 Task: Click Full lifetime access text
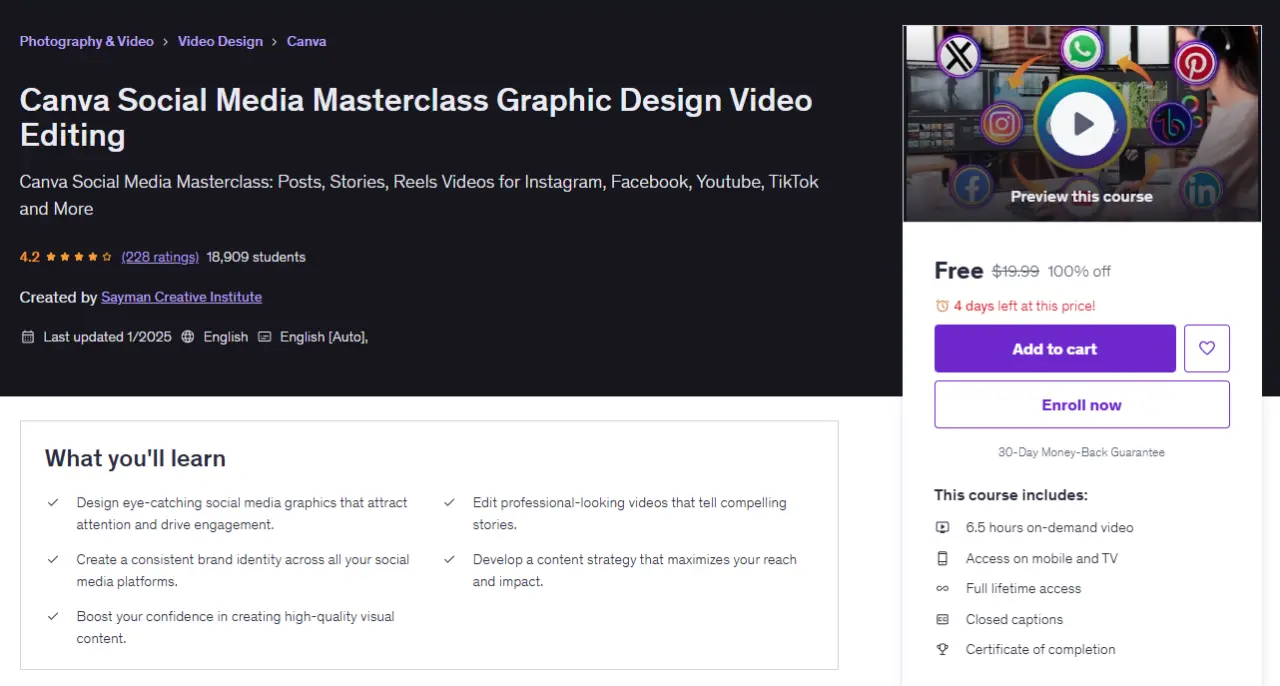[1023, 588]
